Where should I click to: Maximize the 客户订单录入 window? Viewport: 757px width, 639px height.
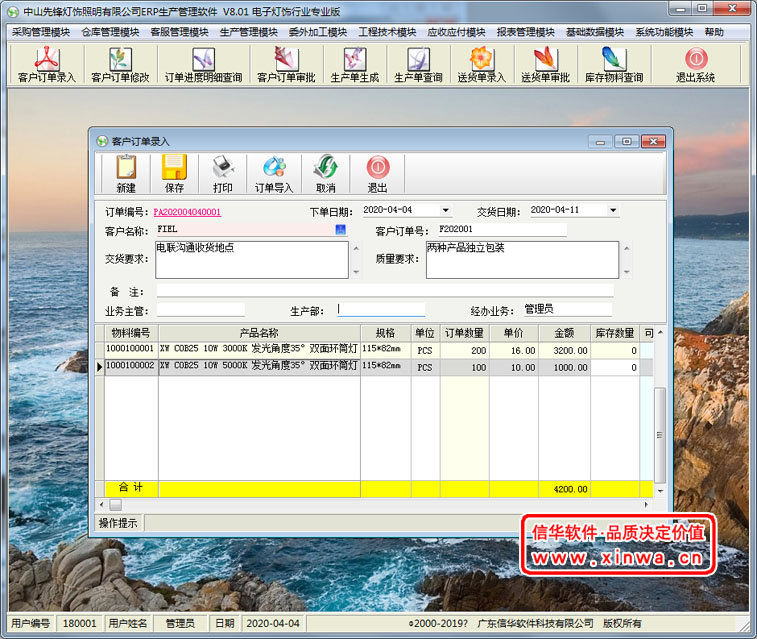627,141
